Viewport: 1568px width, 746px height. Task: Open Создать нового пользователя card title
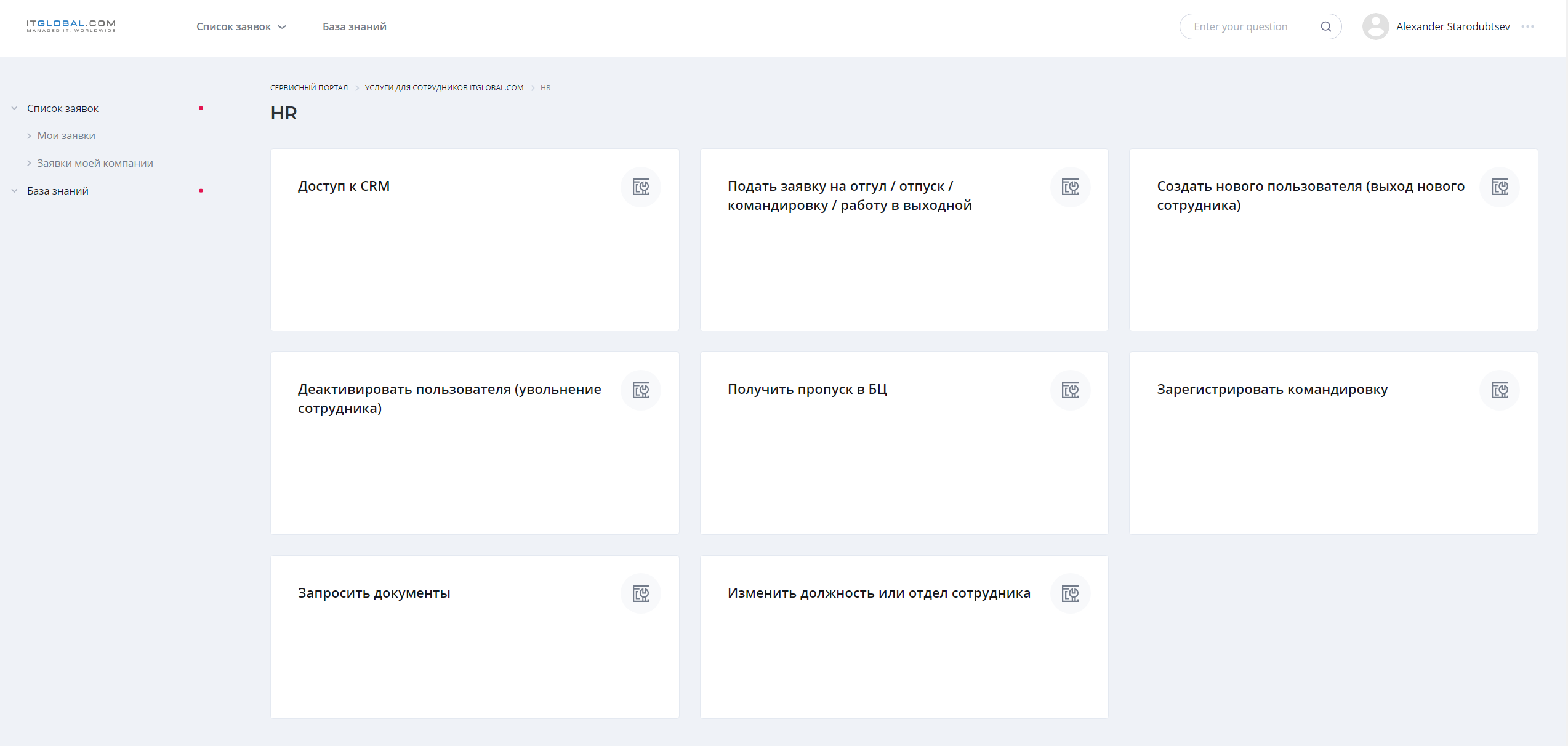click(x=1309, y=195)
